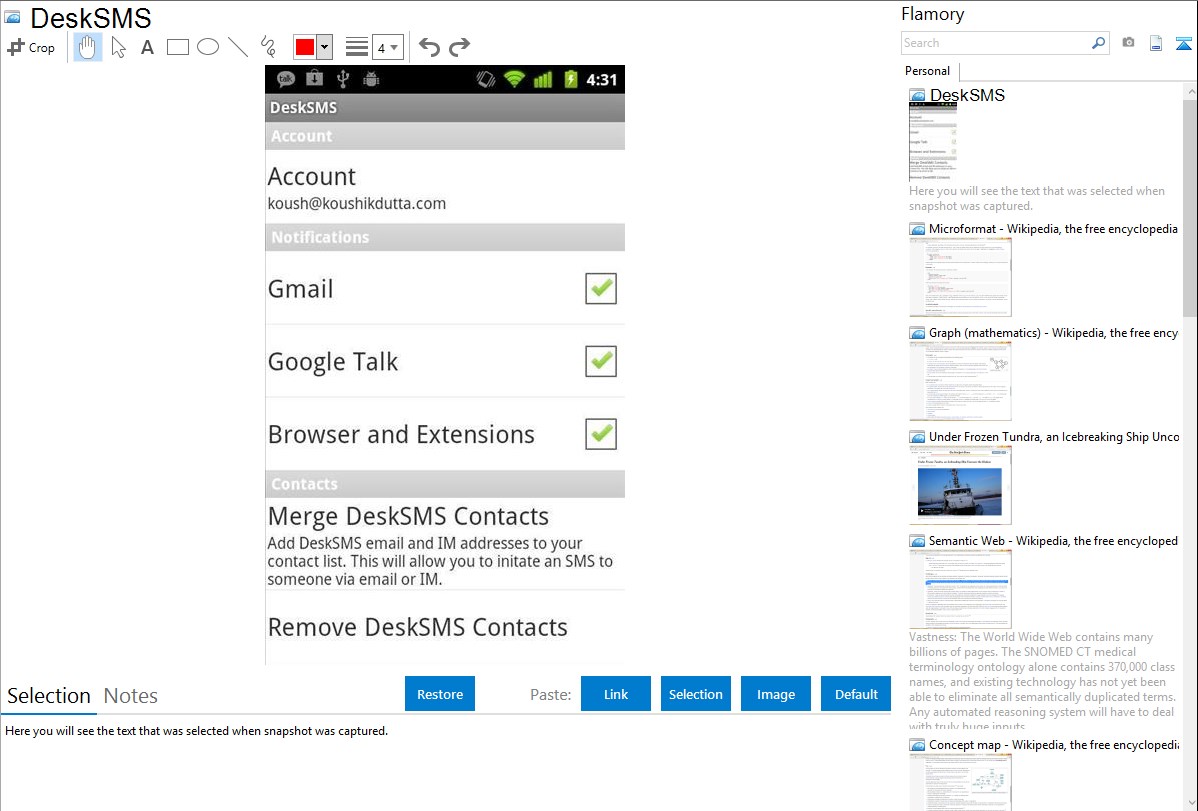Viewport: 1198px width, 811px height.
Task: Toggle the Browser and Extensions checkbox
Action: pyautogui.click(x=601, y=433)
